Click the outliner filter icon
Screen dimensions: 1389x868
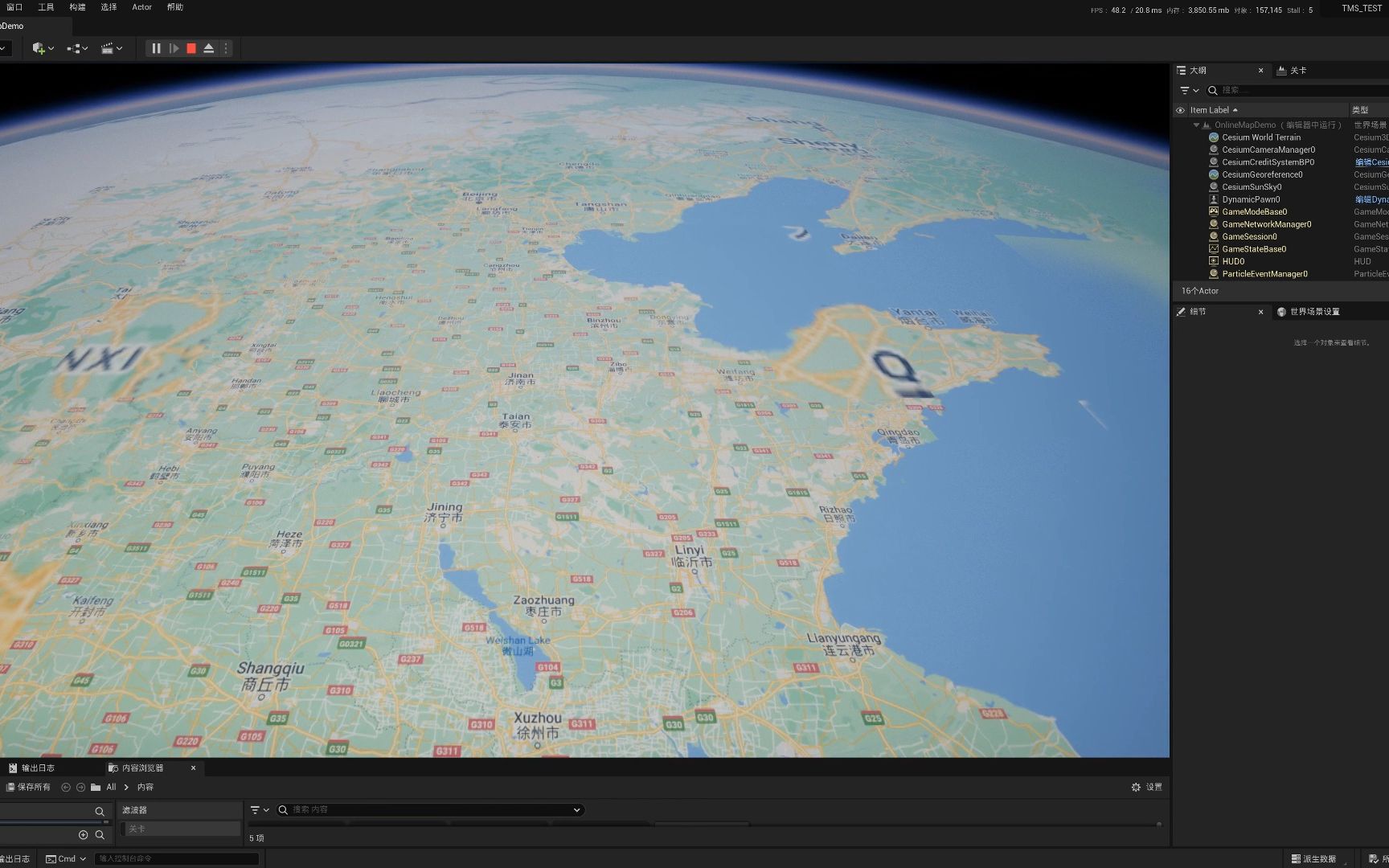click(x=1185, y=90)
